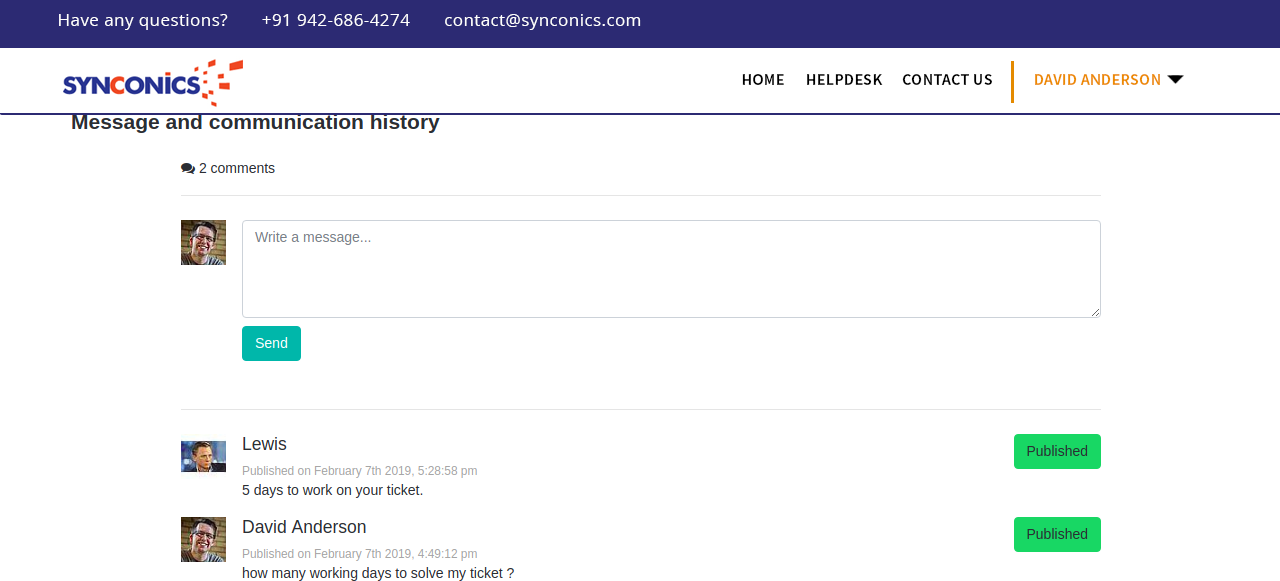Toggle Published status on David Anderson's comment
1280x581 pixels.
[x=1057, y=534]
